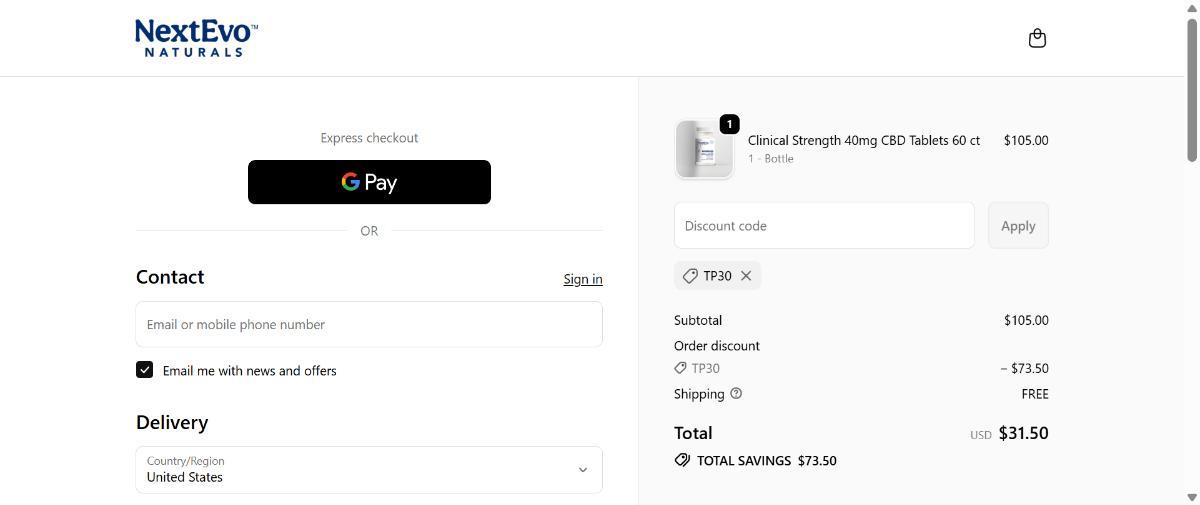The height and width of the screenshot is (505, 1200).
Task: Click the scrollbar down arrow
Action: (x=1191, y=497)
